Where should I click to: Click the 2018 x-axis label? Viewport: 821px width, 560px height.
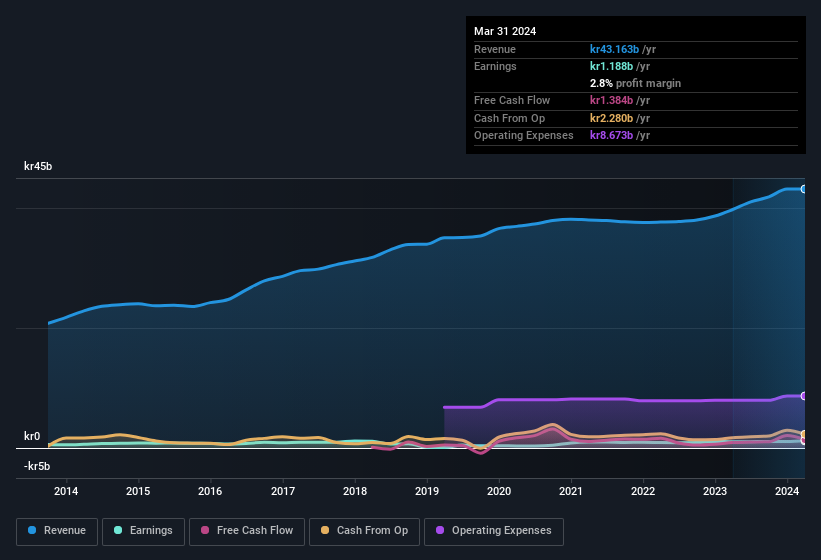tap(354, 491)
